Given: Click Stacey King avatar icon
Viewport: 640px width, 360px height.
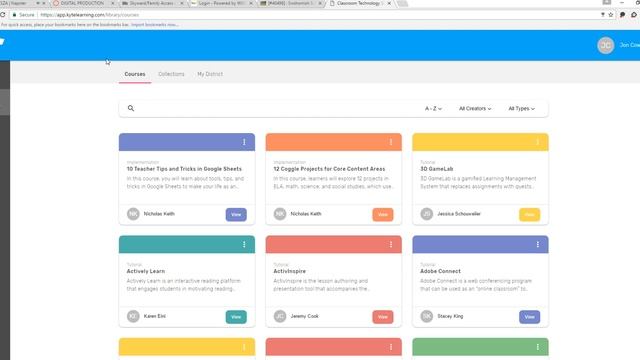Looking at the screenshot, I should (427, 316).
